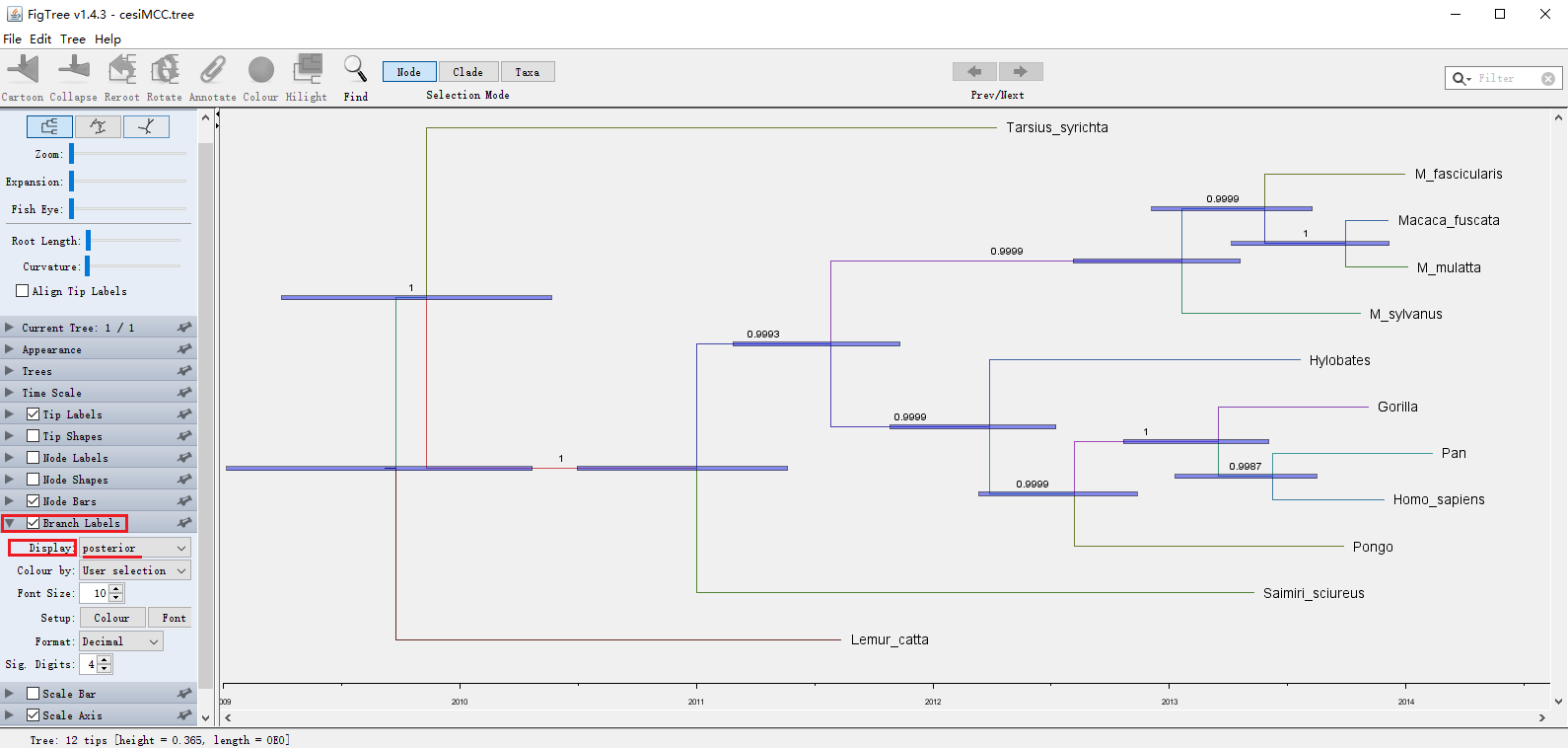Click the pin icon on Appearance row
The height and width of the screenshot is (748, 1568).
[x=184, y=349]
